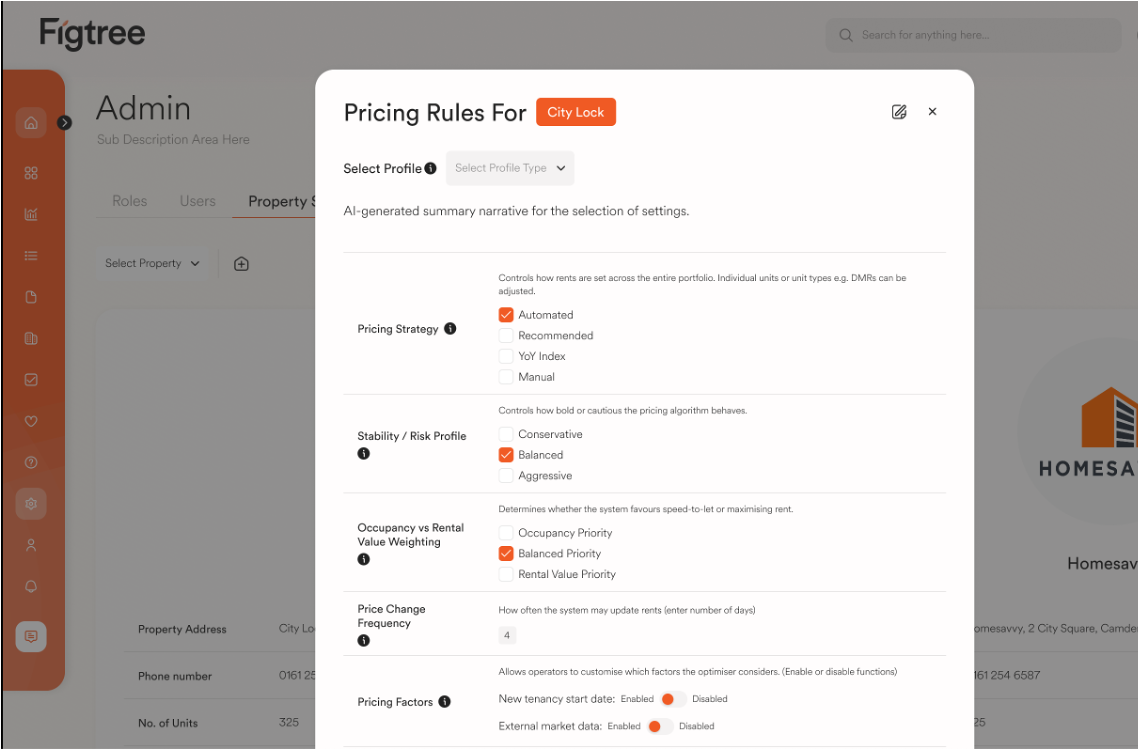Open the checklist task icon in sidebar

click(31, 380)
